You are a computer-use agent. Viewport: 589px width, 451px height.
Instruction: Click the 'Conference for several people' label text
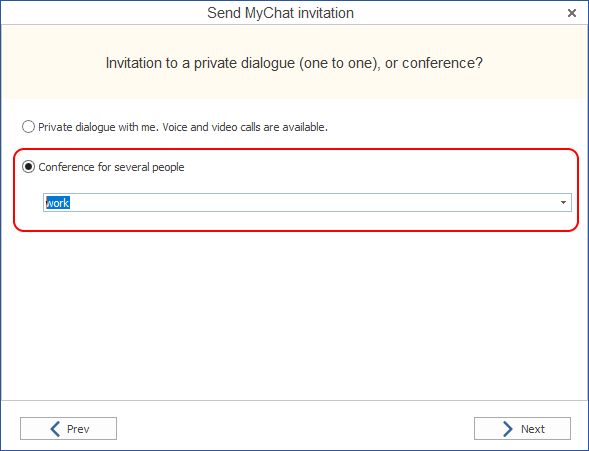[111, 167]
